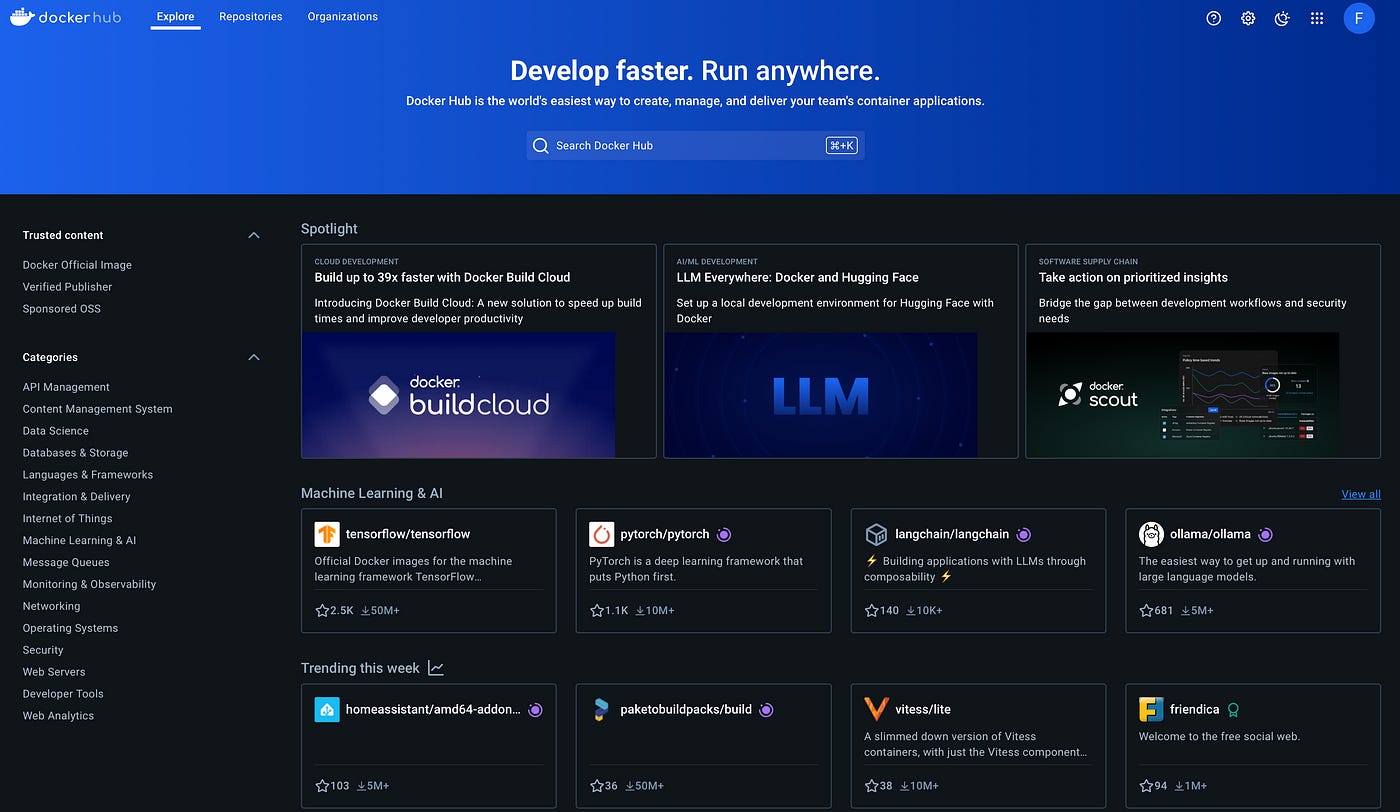1400x812 pixels.
Task: Click pytorch's purple verified publisher badge
Action: (x=725, y=535)
